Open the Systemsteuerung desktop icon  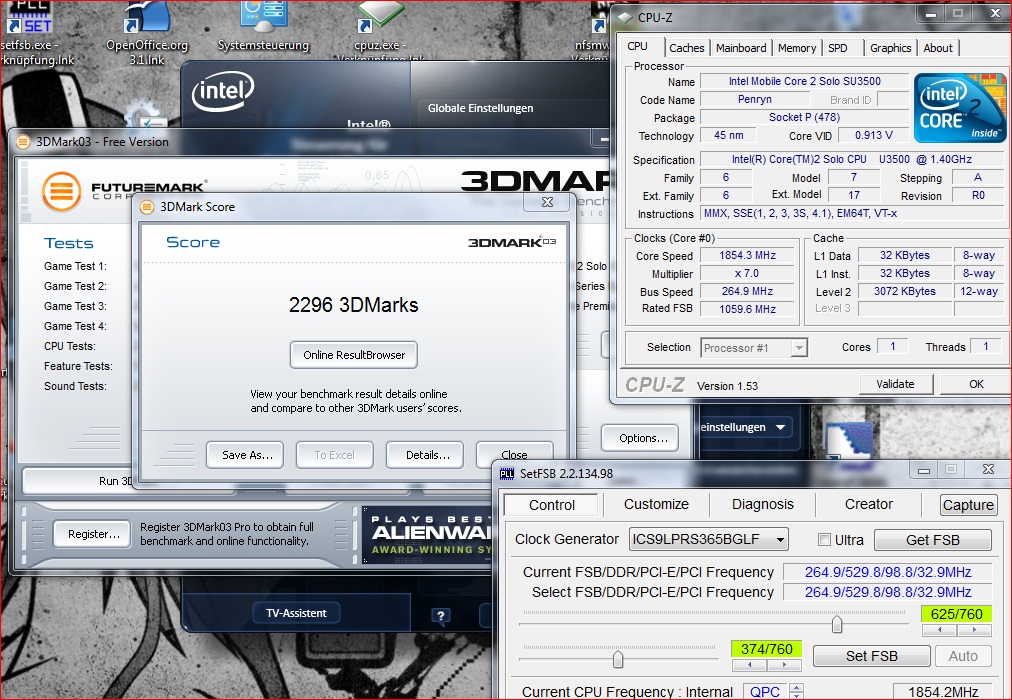263,17
